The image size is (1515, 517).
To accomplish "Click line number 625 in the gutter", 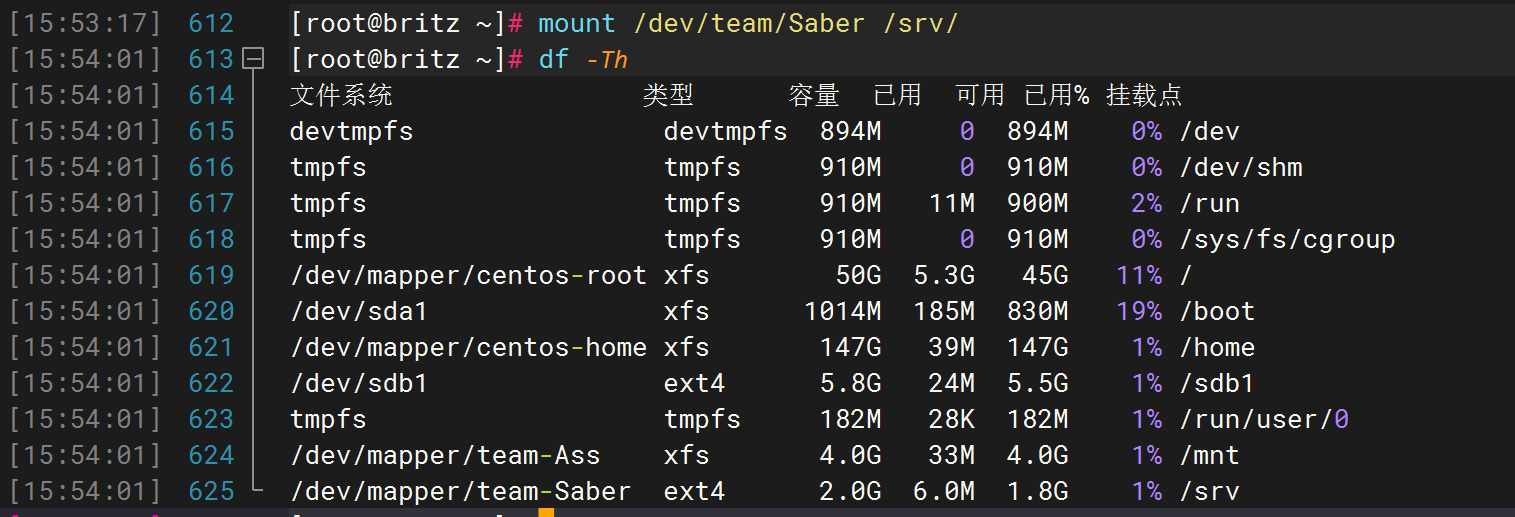I will 211,491.
